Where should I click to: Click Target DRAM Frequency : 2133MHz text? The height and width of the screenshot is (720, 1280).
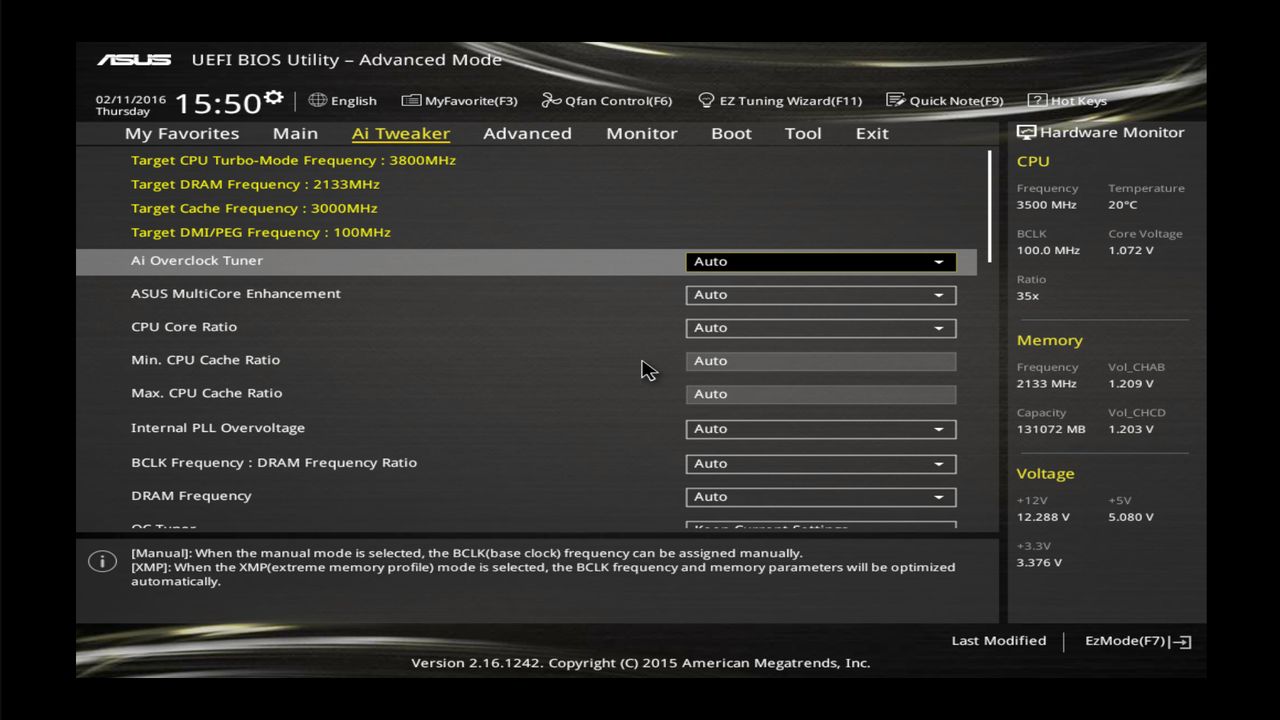[x=255, y=184]
